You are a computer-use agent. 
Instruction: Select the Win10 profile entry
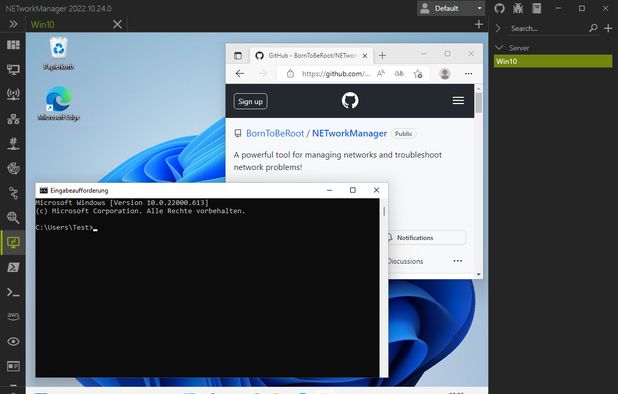click(x=553, y=61)
